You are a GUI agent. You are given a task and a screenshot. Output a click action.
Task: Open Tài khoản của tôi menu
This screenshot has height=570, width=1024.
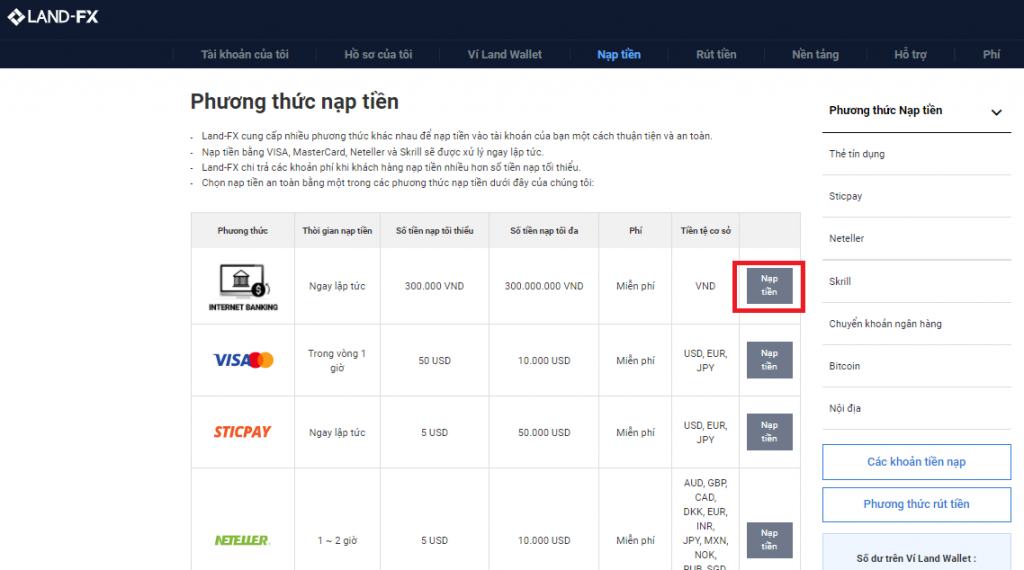tap(244, 54)
